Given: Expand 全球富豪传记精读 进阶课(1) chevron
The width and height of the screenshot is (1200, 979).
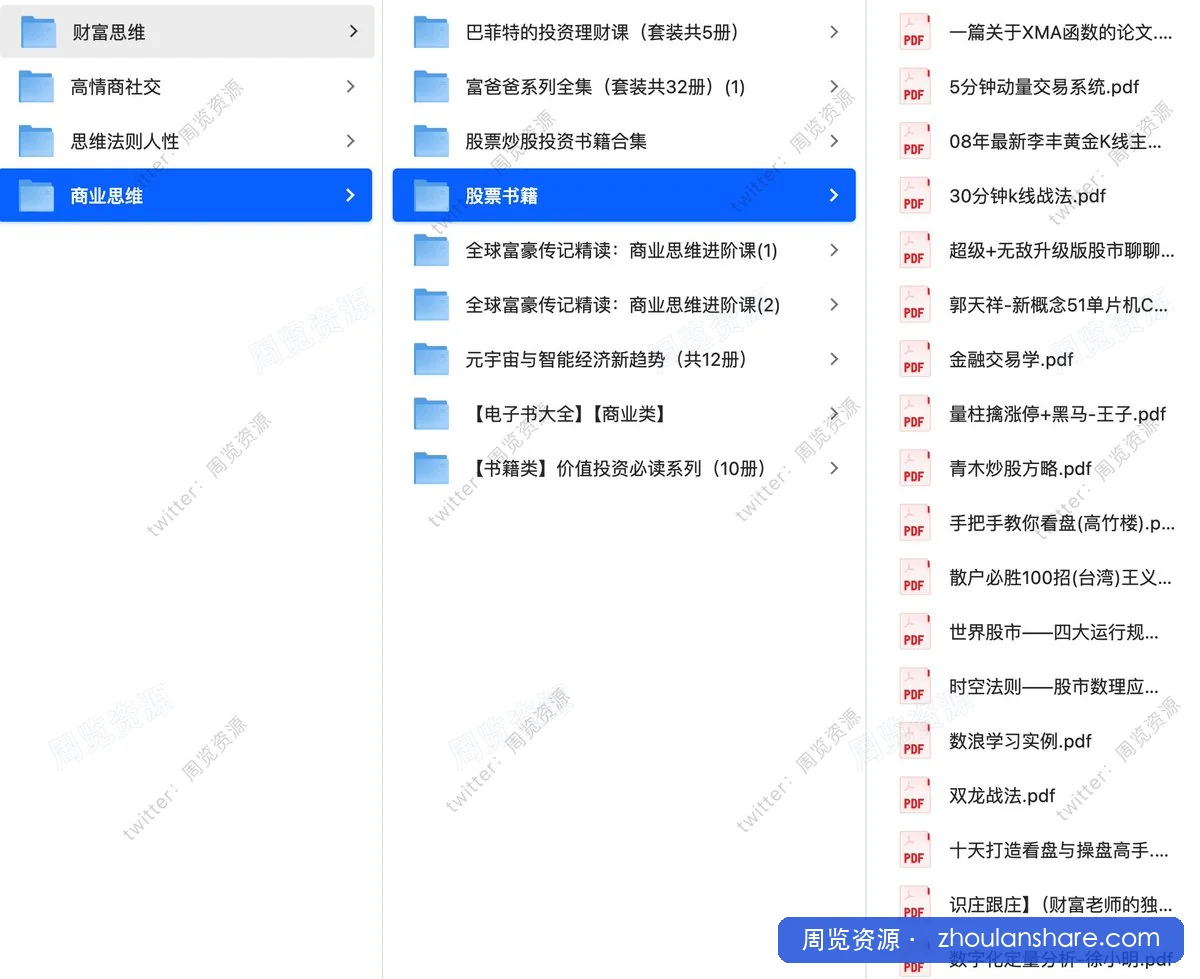Looking at the screenshot, I should pos(834,250).
